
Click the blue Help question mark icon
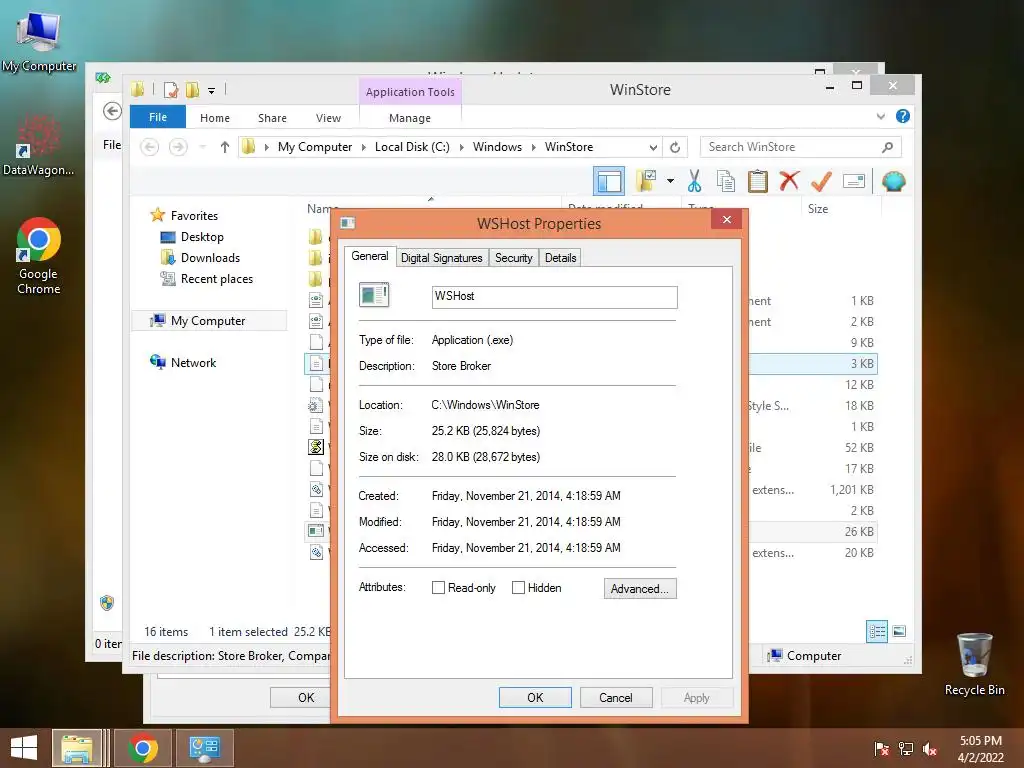(x=903, y=116)
